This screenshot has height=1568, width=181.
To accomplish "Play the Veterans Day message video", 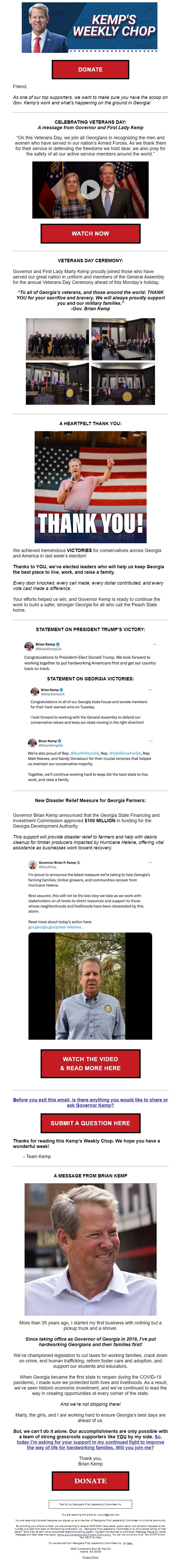I will 90,189.
